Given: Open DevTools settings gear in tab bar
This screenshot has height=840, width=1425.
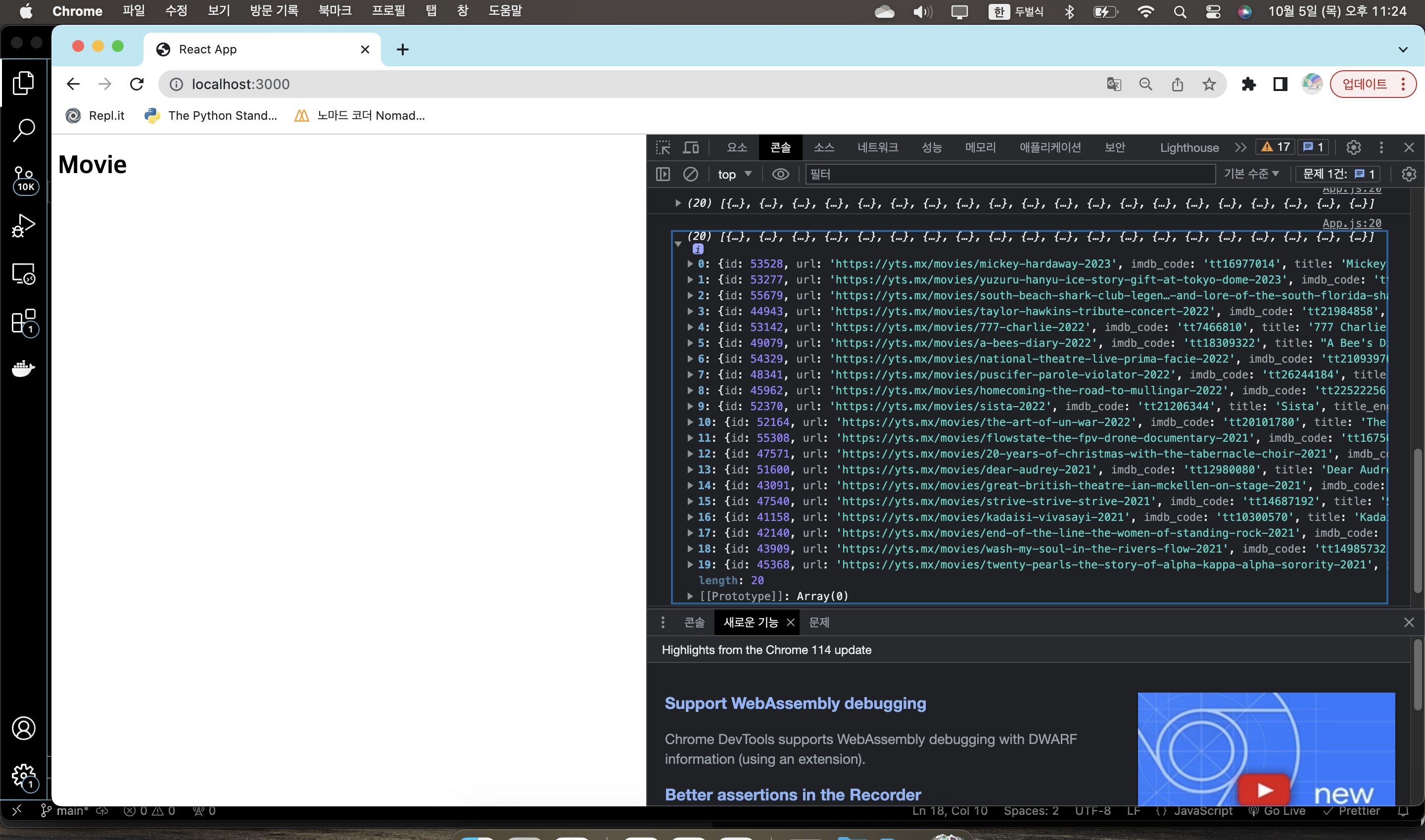Looking at the screenshot, I should tap(1353, 148).
